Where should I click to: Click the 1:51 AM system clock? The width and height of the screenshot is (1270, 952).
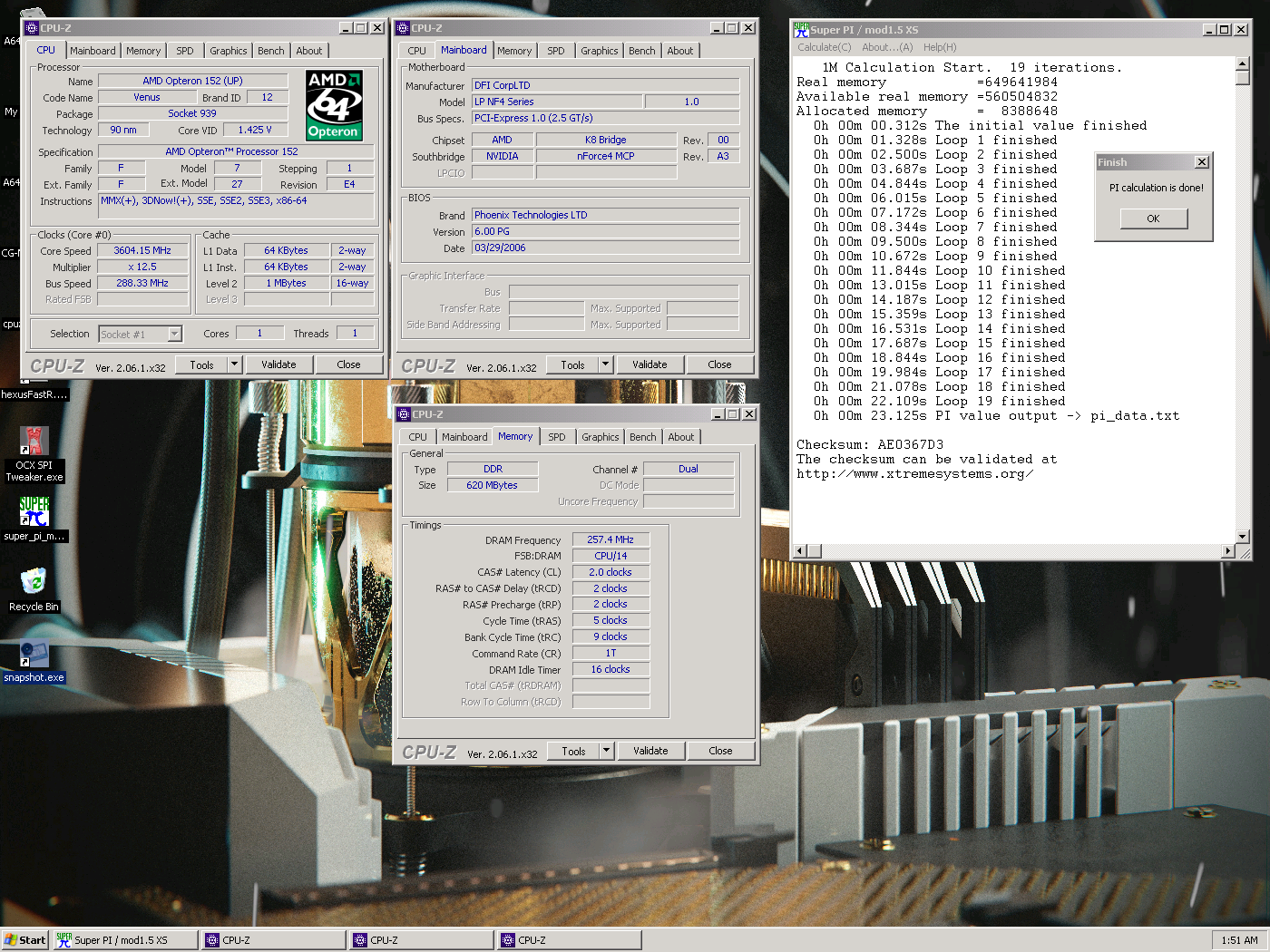[x=1239, y=940]
